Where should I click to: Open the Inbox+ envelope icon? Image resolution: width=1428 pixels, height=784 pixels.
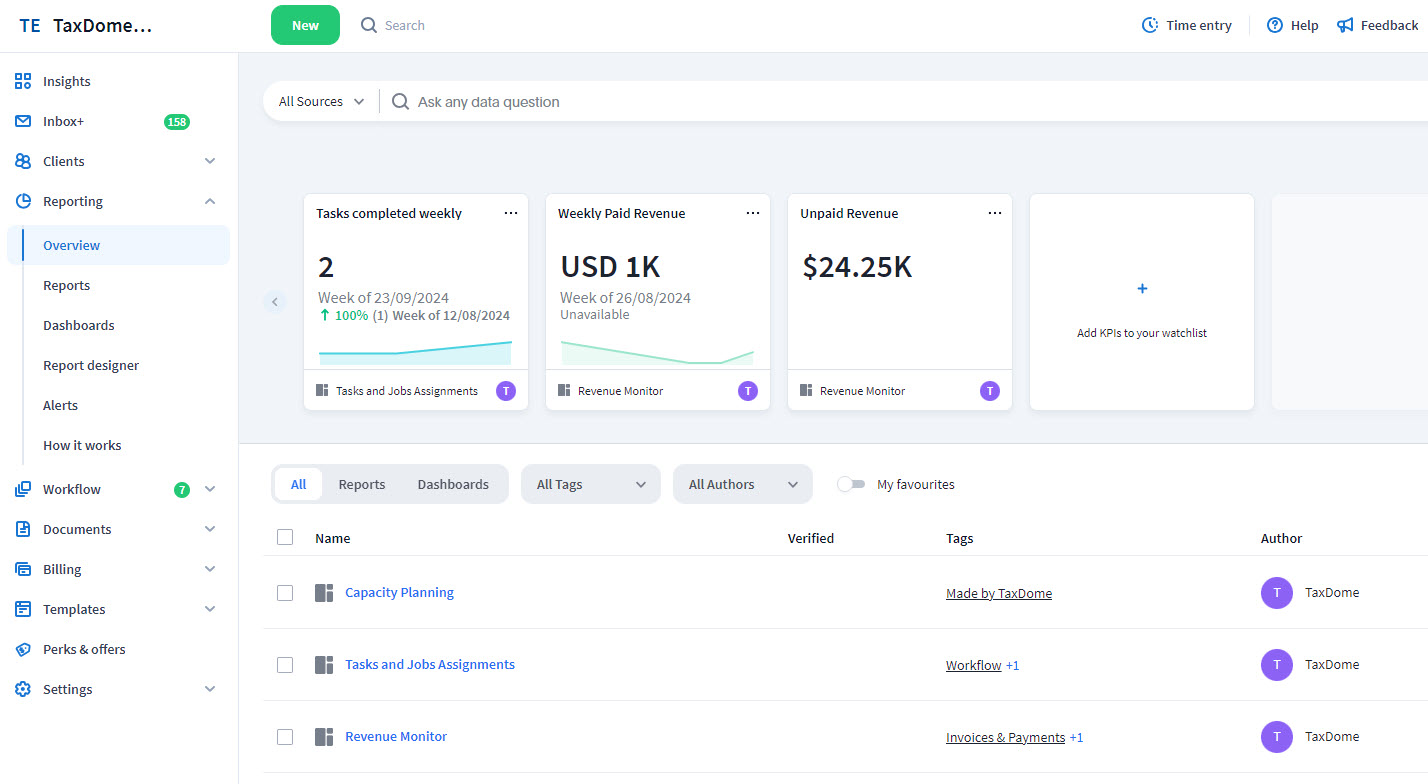click(23, 121)
